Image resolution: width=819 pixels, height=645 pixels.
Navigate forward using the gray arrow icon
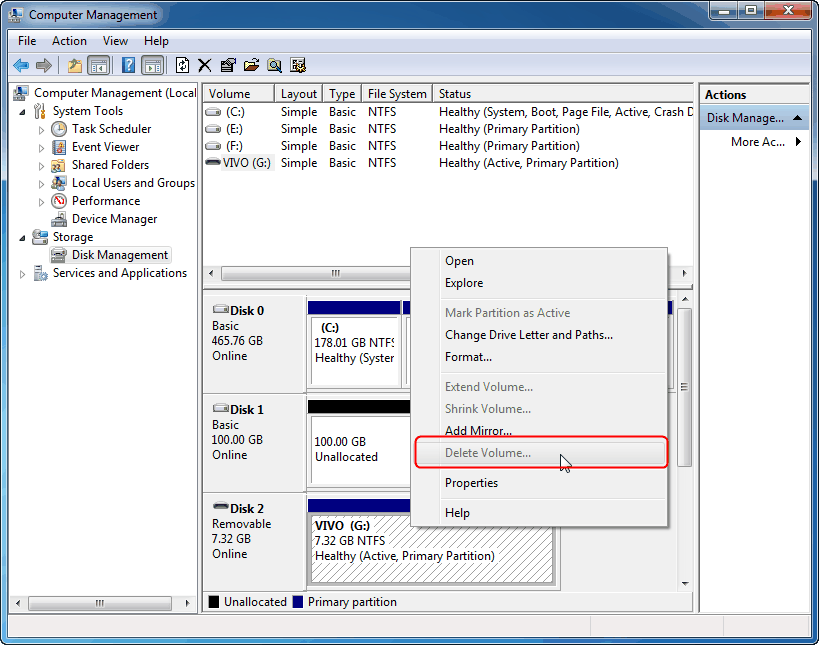pyautogui.click(x=44, y=65)
